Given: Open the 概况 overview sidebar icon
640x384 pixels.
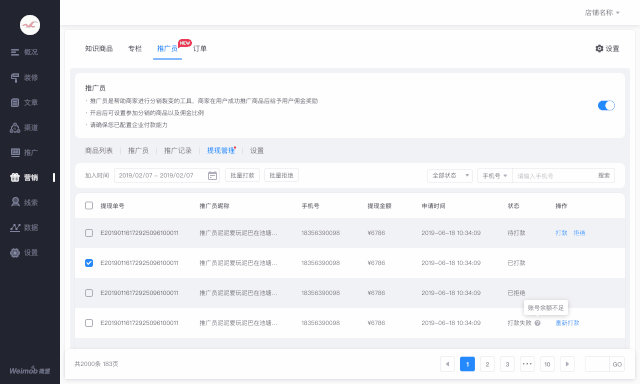Looking at the screenshot, I should (x=15, y=52).
